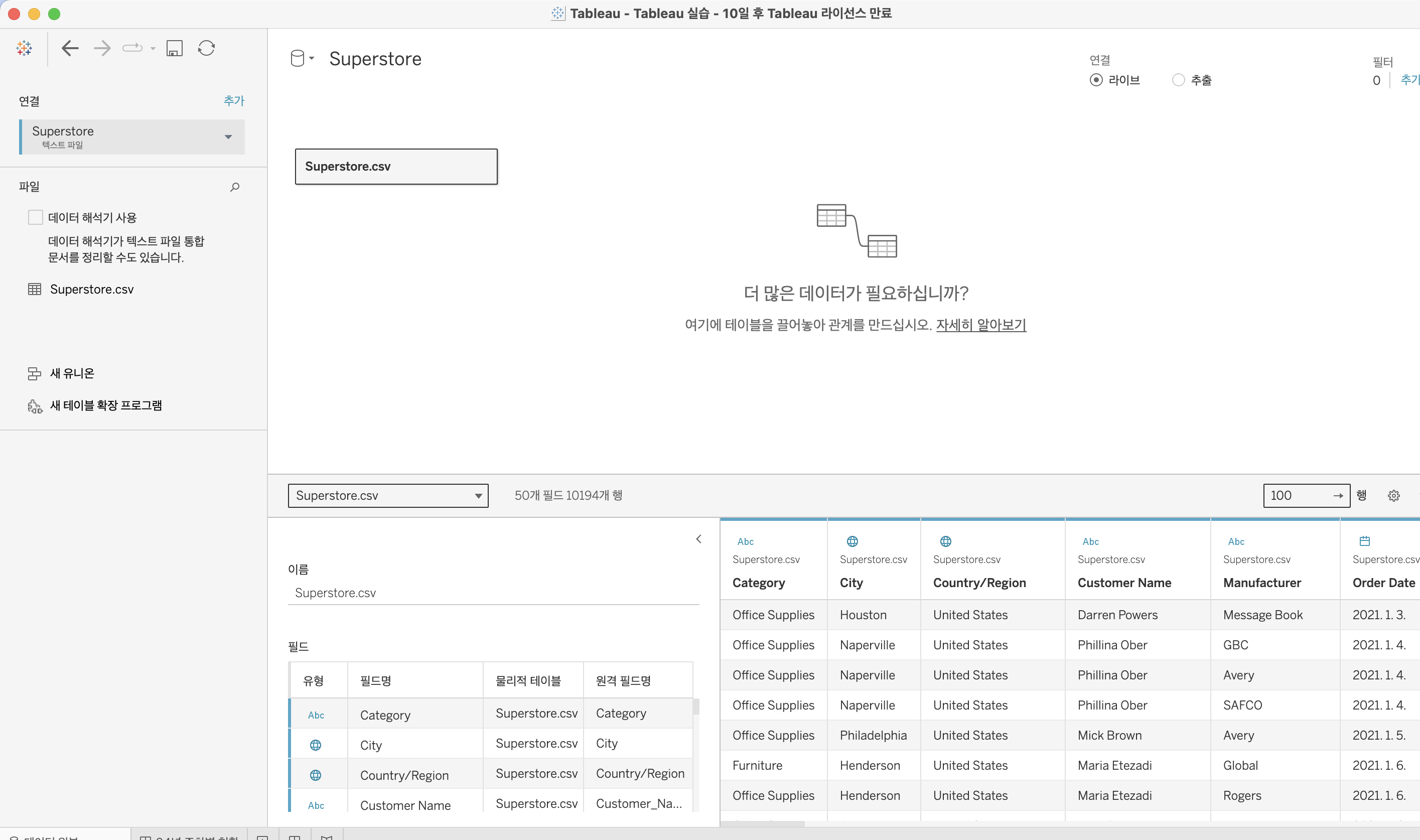The width and height of the screenshot is (1420, 840).
Task: Click 추가 under the 필터 label
Action: pos(1410,80)
